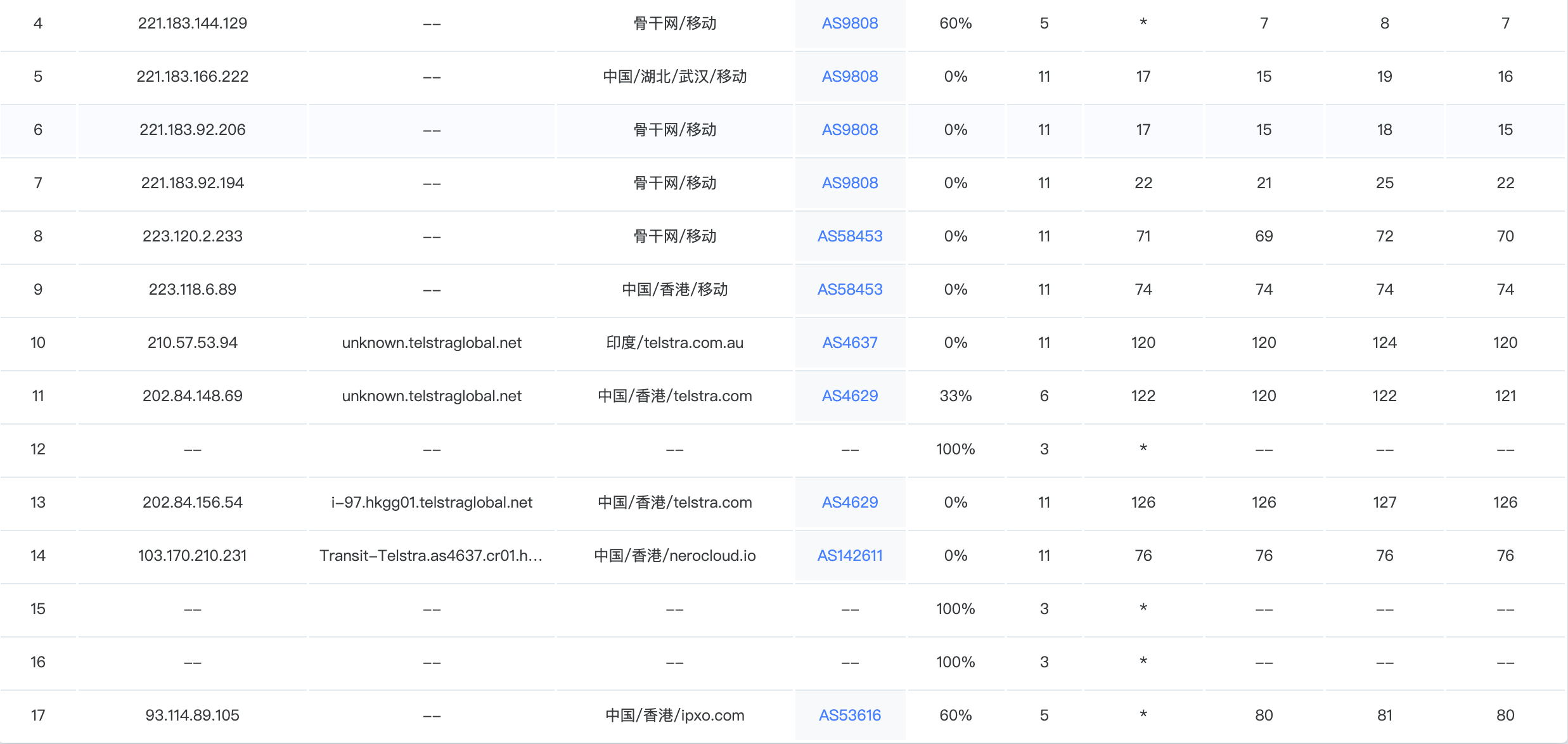
Task: Select hostname i-97.hkgg01.telstraglobal.net
Action: (431, 503)
